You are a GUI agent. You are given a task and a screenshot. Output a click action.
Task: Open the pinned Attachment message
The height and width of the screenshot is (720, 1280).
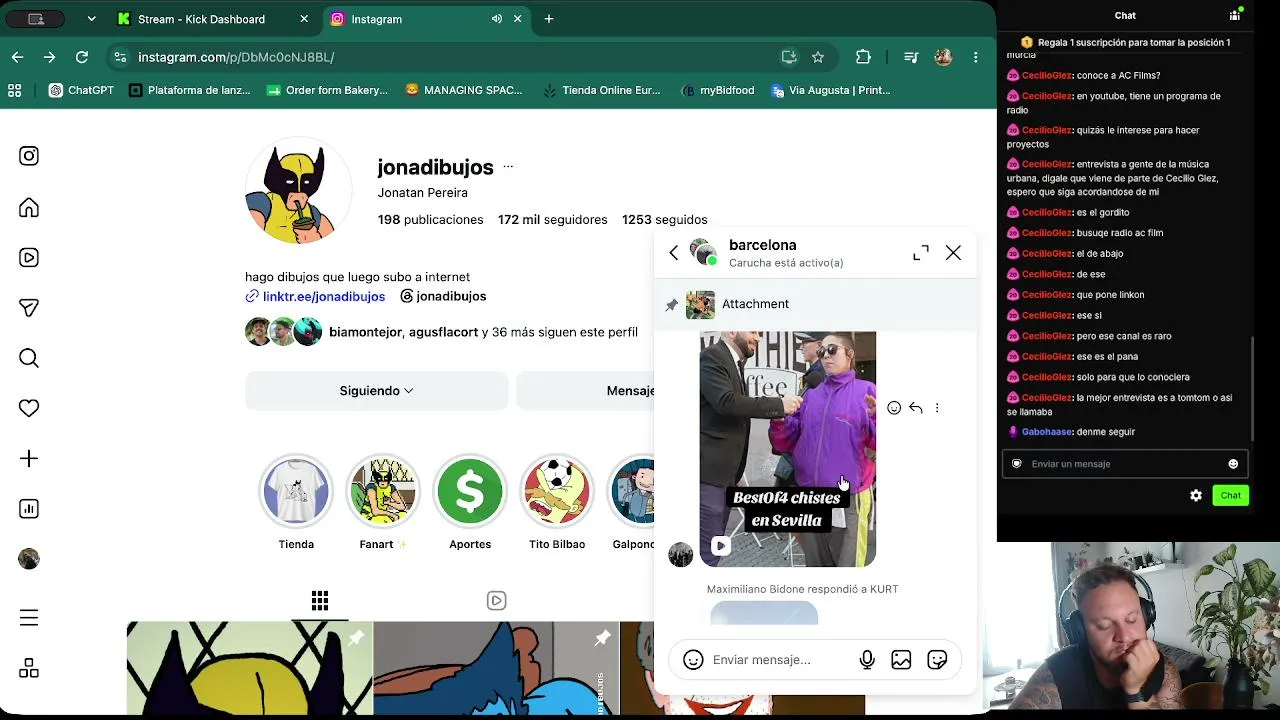tap(815, 304)
